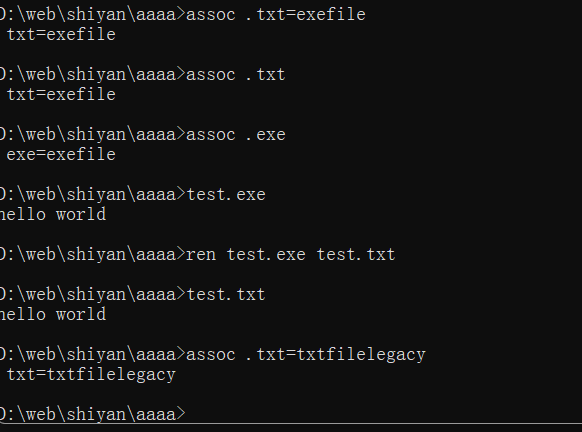Click the second 'hello world' output
Screen dimensions: 582x432
53,315
